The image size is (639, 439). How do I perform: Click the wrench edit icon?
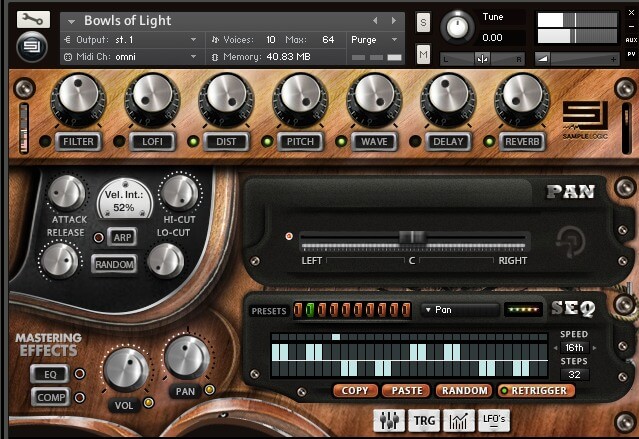coord(32,19)
